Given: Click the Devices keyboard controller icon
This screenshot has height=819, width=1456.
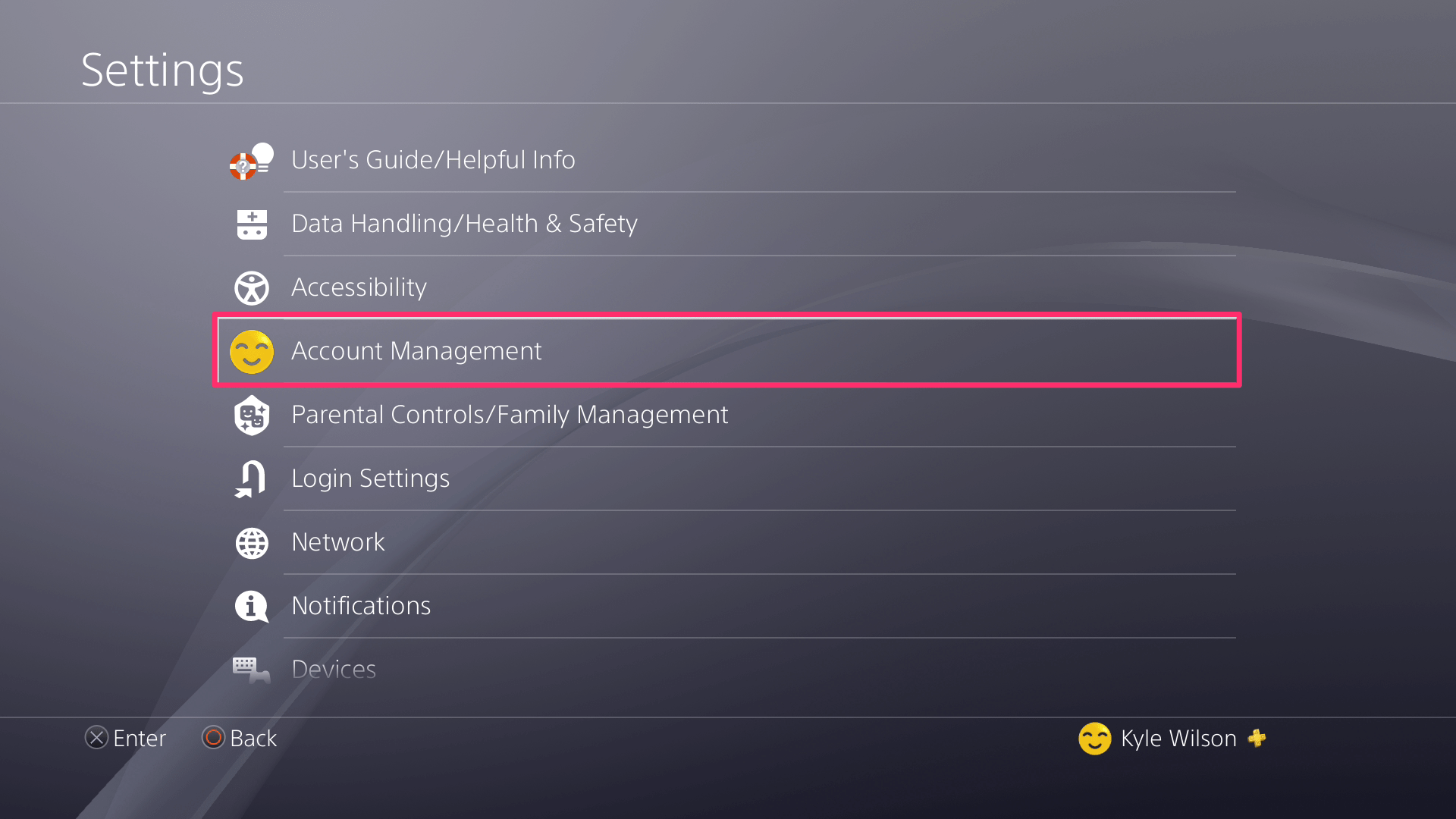Looking at the screenshot, I should 251,670.
